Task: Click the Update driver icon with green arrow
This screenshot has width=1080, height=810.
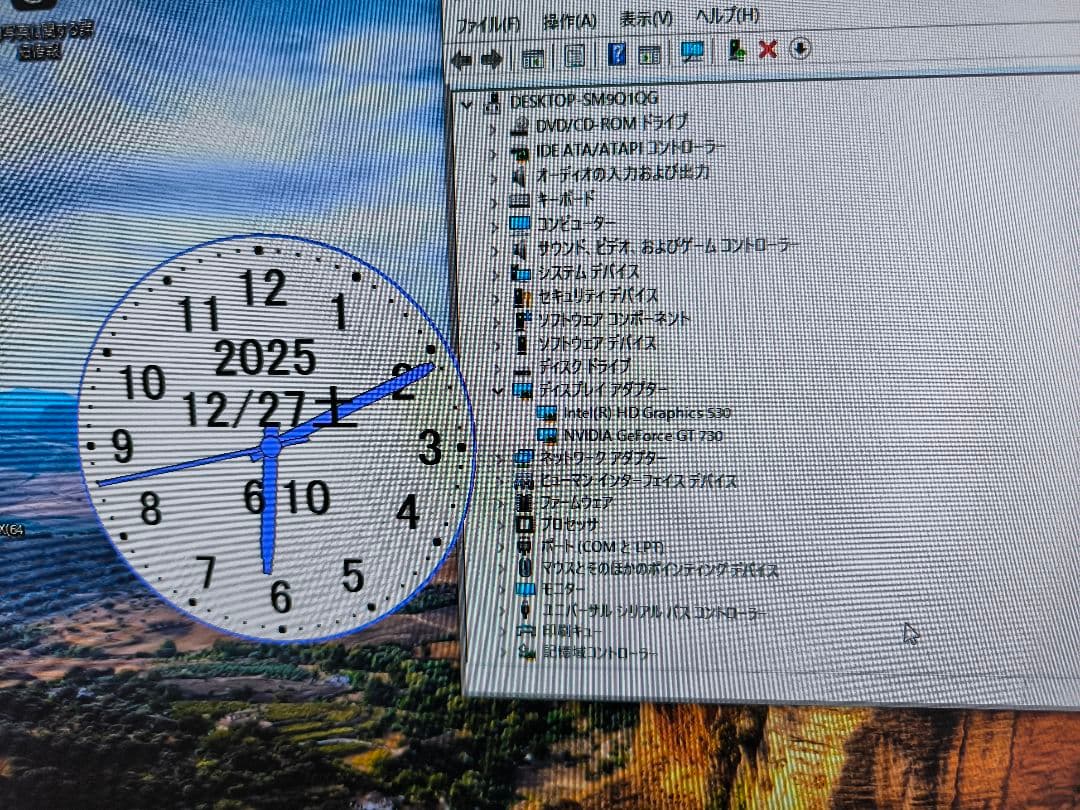Action: pyautogui.click(x=736, y=50)
